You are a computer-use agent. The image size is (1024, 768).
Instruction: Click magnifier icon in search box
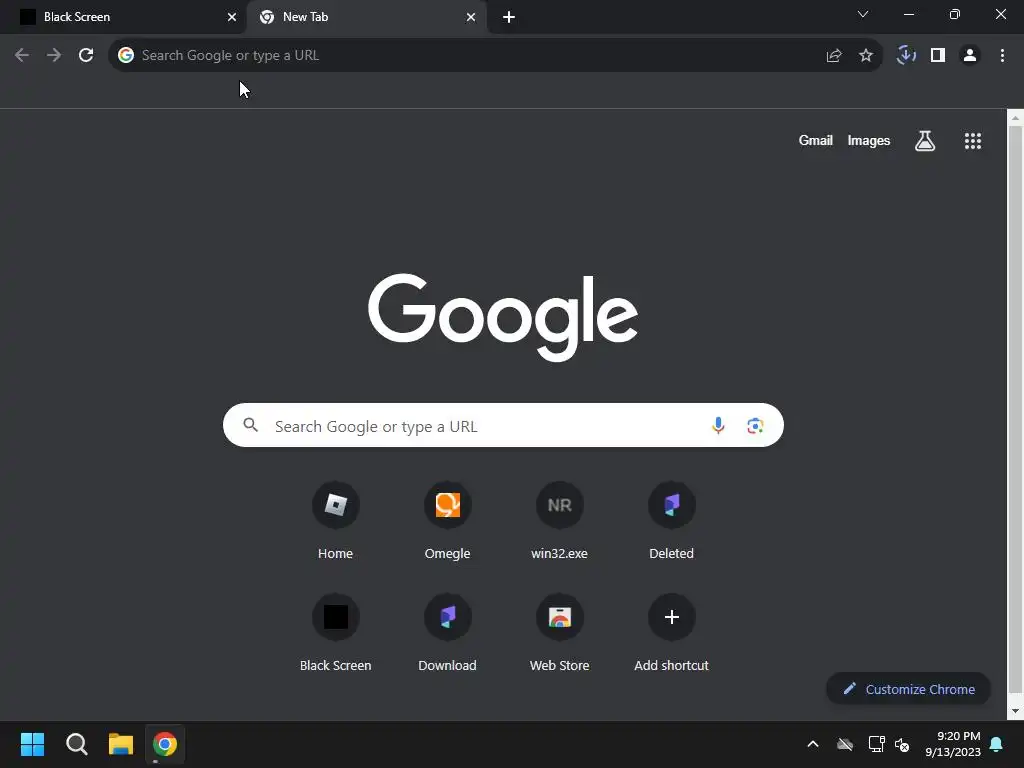[251, 425]
